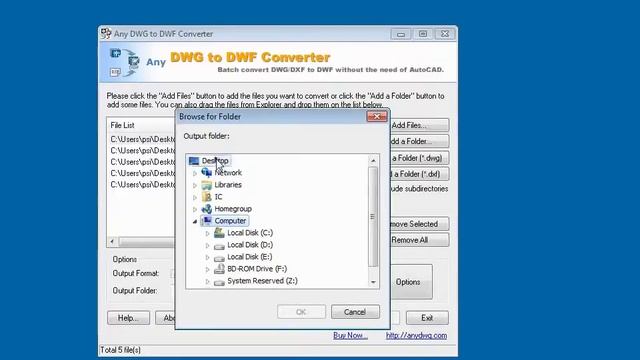
Task: Select Local Disk (D:) label
Action: pyautogui.click(x=250, y=245)
